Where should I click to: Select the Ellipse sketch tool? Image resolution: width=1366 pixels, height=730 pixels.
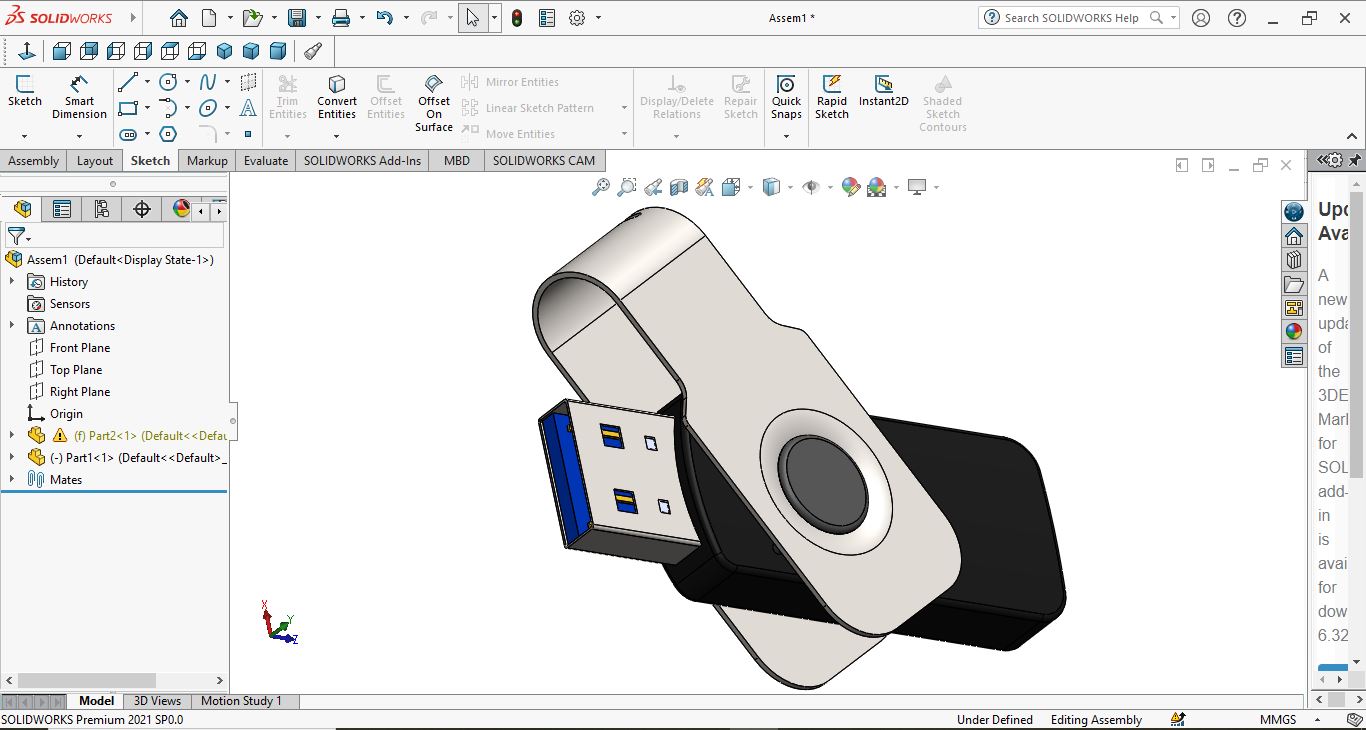(x=208, y=108)
